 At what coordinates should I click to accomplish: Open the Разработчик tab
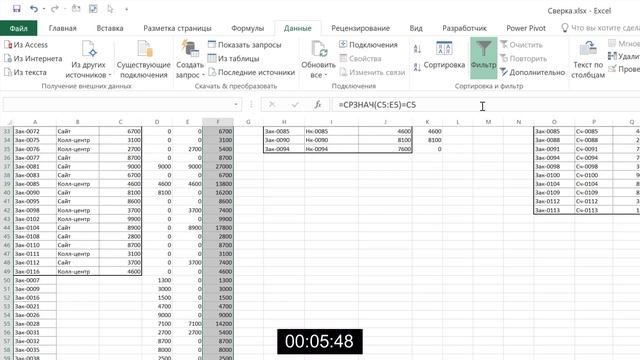coord(464,28)
